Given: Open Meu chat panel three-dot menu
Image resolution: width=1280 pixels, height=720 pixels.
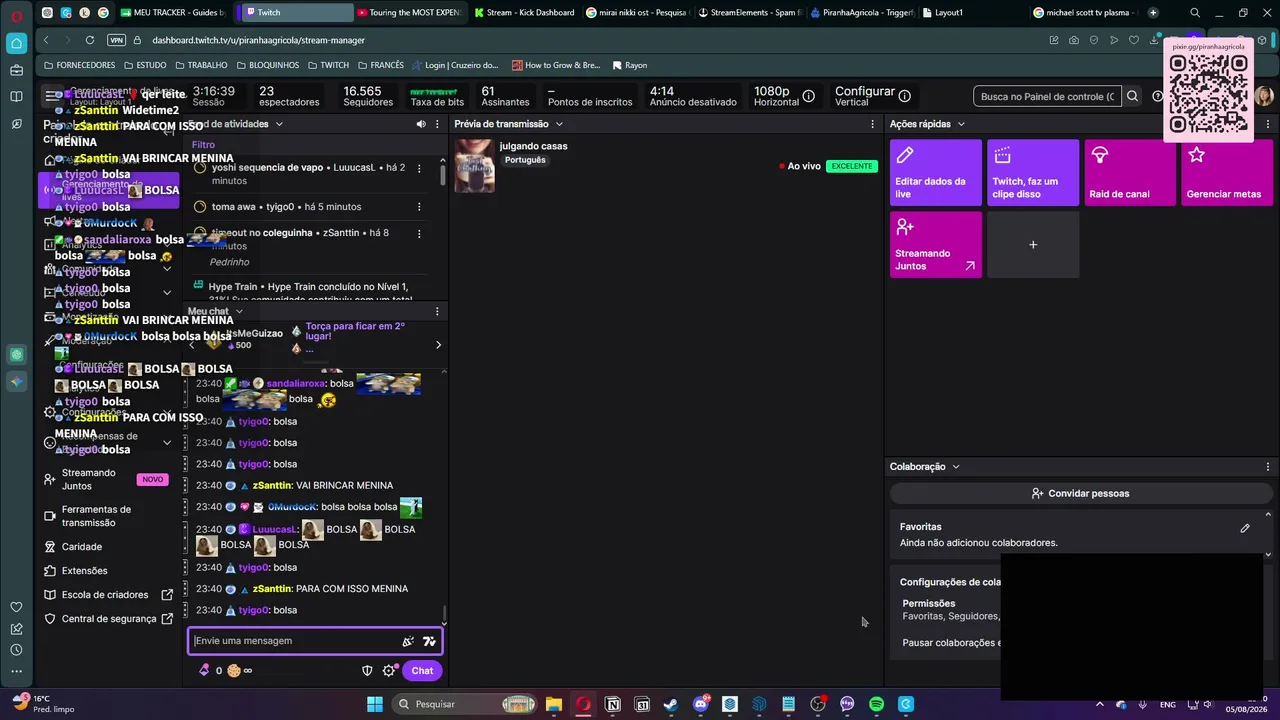Looking at the screenshot, I should pyautogui.click(x=437, y=312).
